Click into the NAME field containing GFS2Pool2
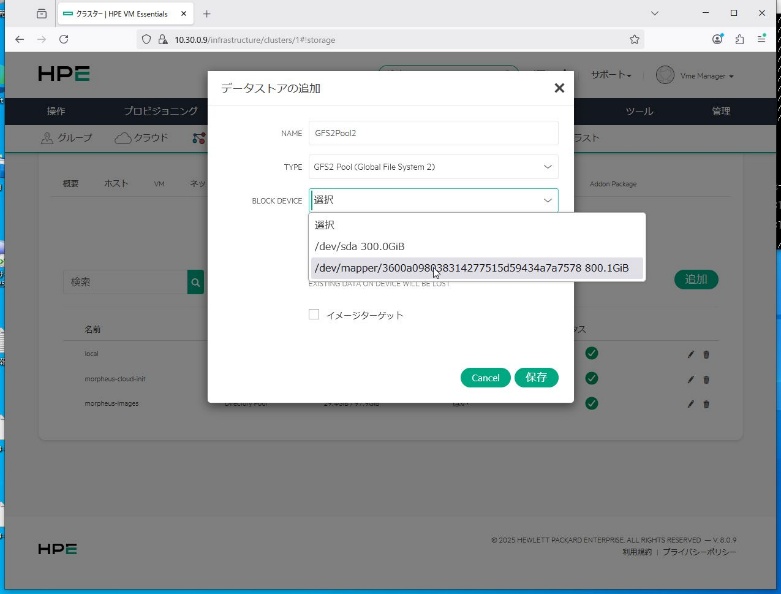The image size is (781, 594). coord(434,133)
